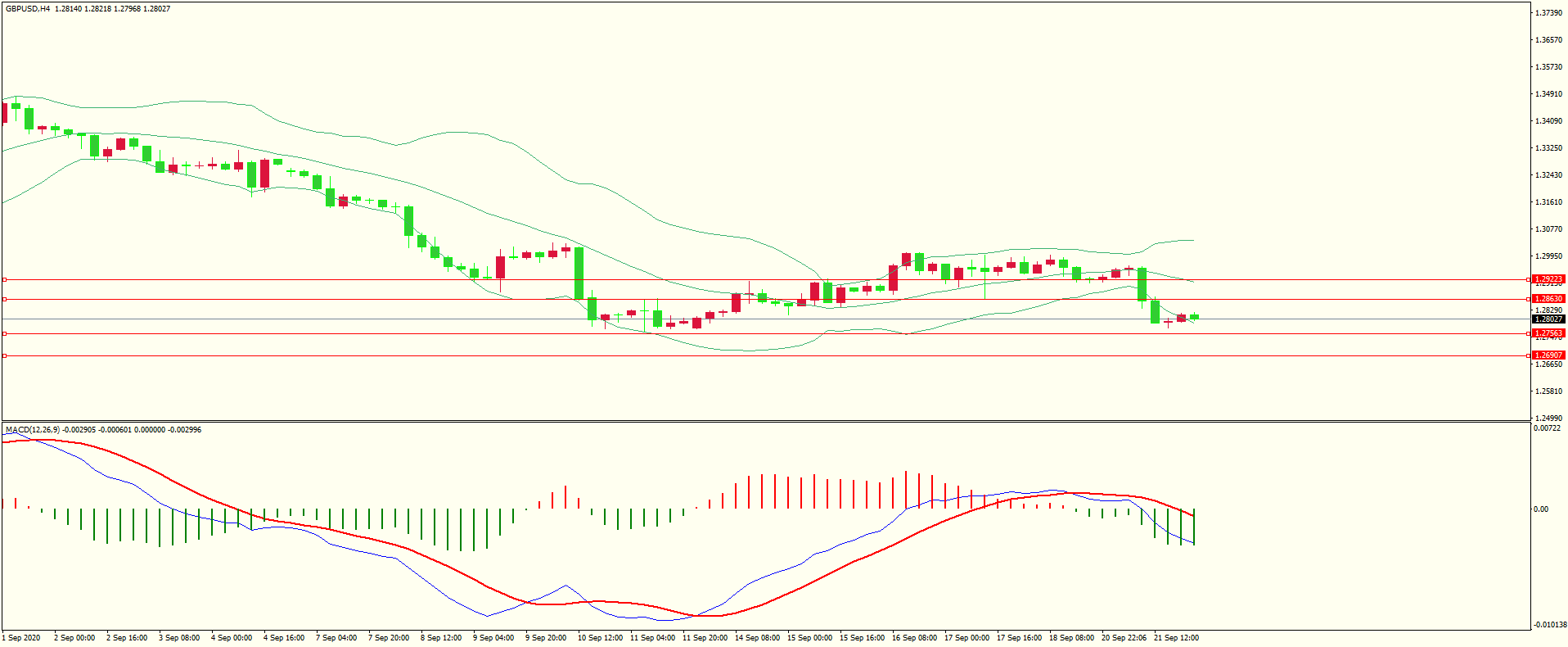The image size is (1568, 647).
Task: Click the '4 Sep 16:00' time axis label
Action: [x=284, y=638]
